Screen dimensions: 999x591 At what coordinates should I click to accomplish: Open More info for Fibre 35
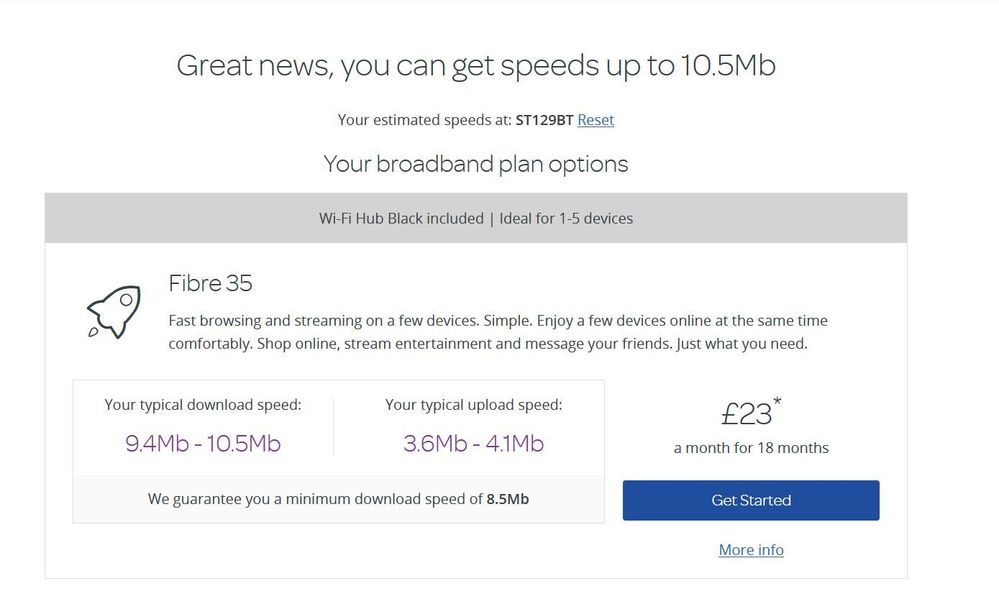click(x=751, y=549)
